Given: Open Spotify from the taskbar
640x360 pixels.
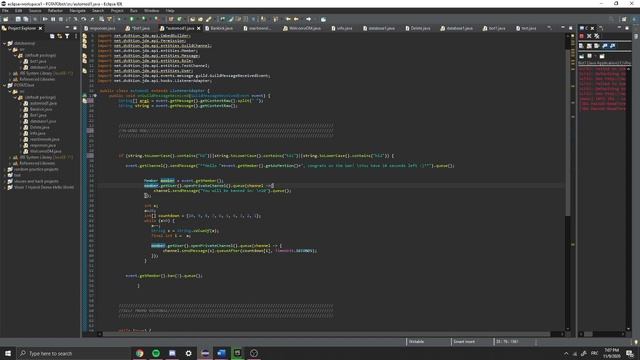Looking at the screenshot, I should tap(156, 353).
